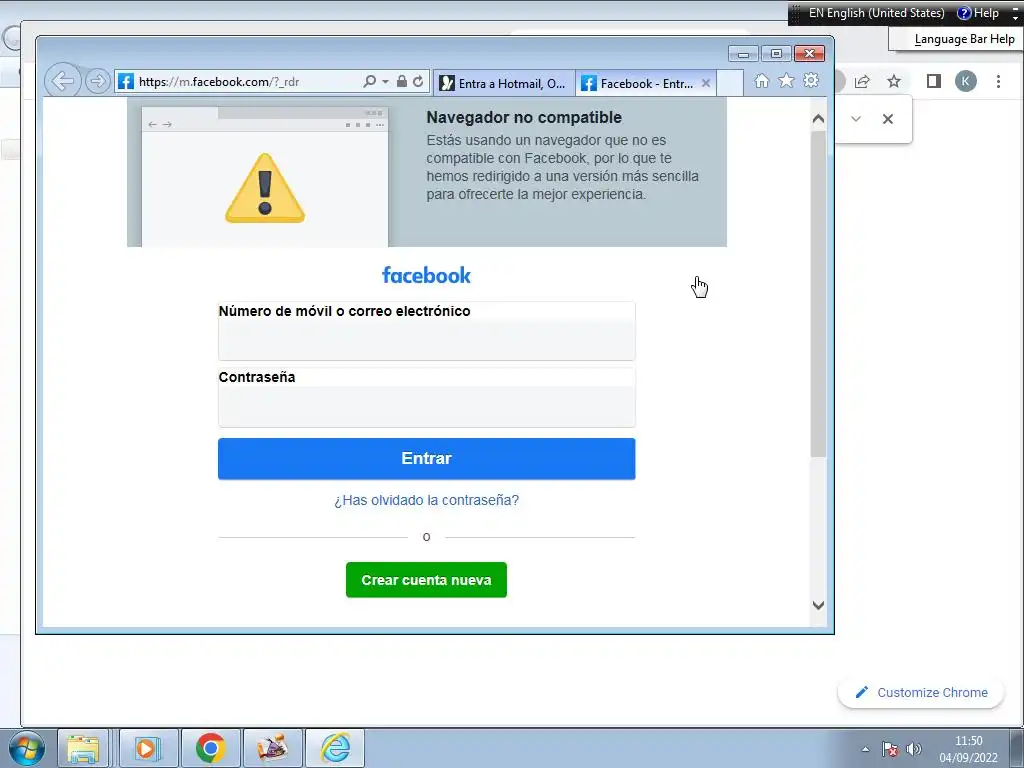Click the blue Entrar button
Screen dimensions: 1024x768
pyautogui.click(x=426, y=458)
